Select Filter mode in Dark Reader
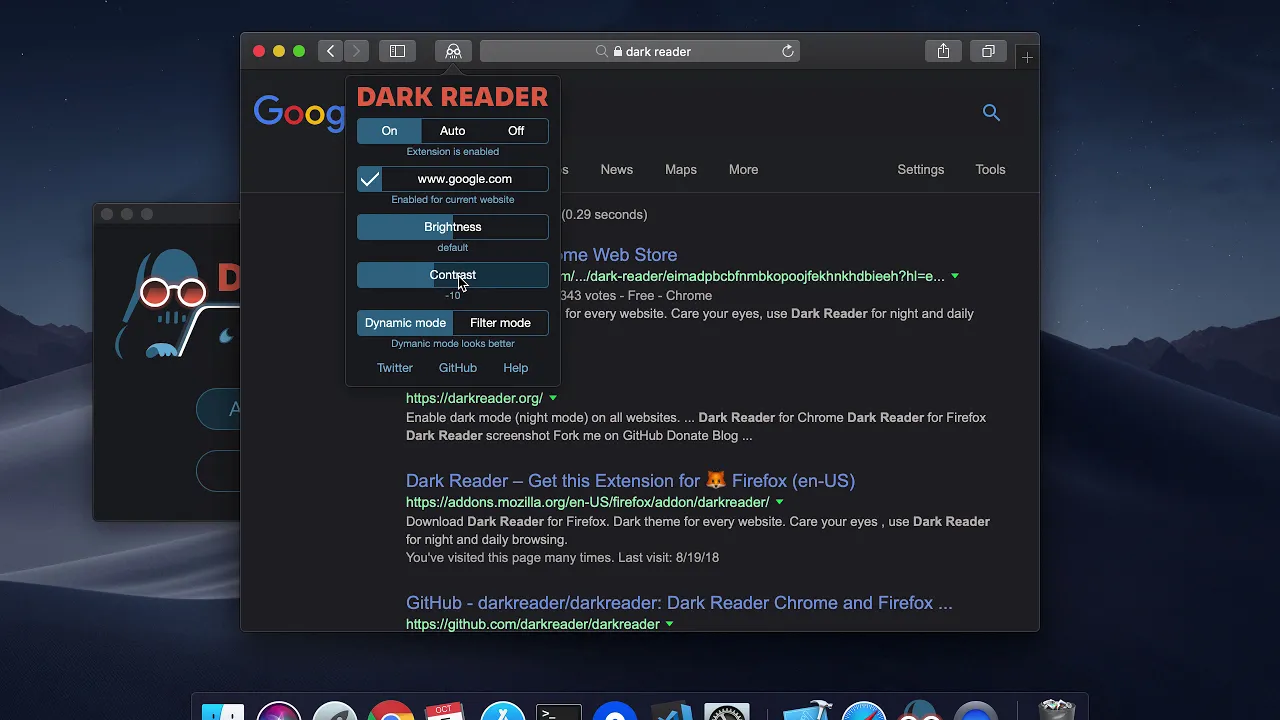The image size is (1280, 720). [x=500, y=323]
